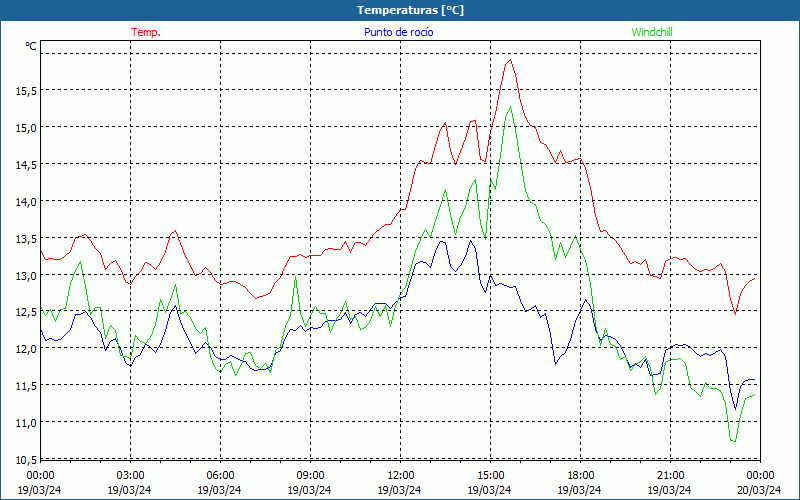The image size is (800, 500).
Task: Click the 13,0 y-axis value
Action: 27,276
